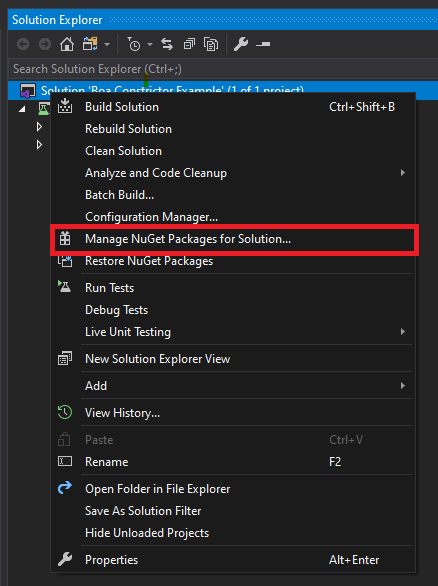Expand the first collapsed child tree node
The width and height of the screenshot is (438, 586).
pos(39,127)
